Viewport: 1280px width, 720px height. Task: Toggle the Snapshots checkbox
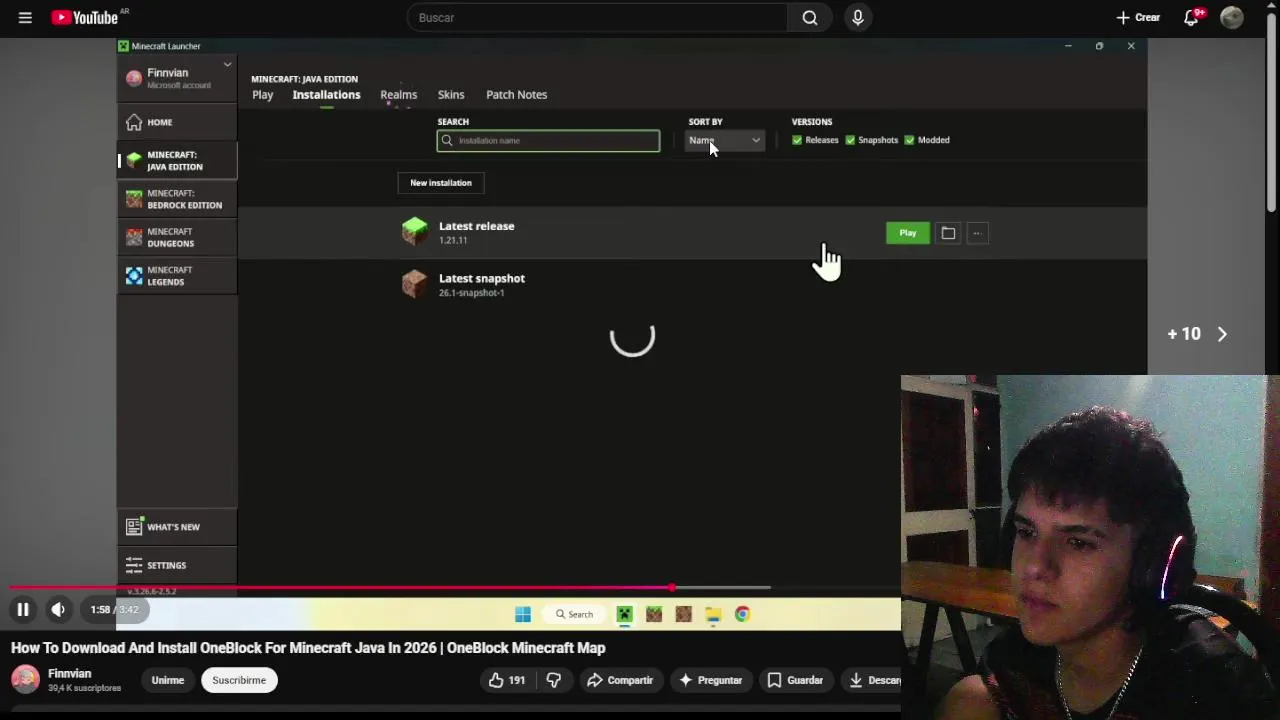[850, 140]
